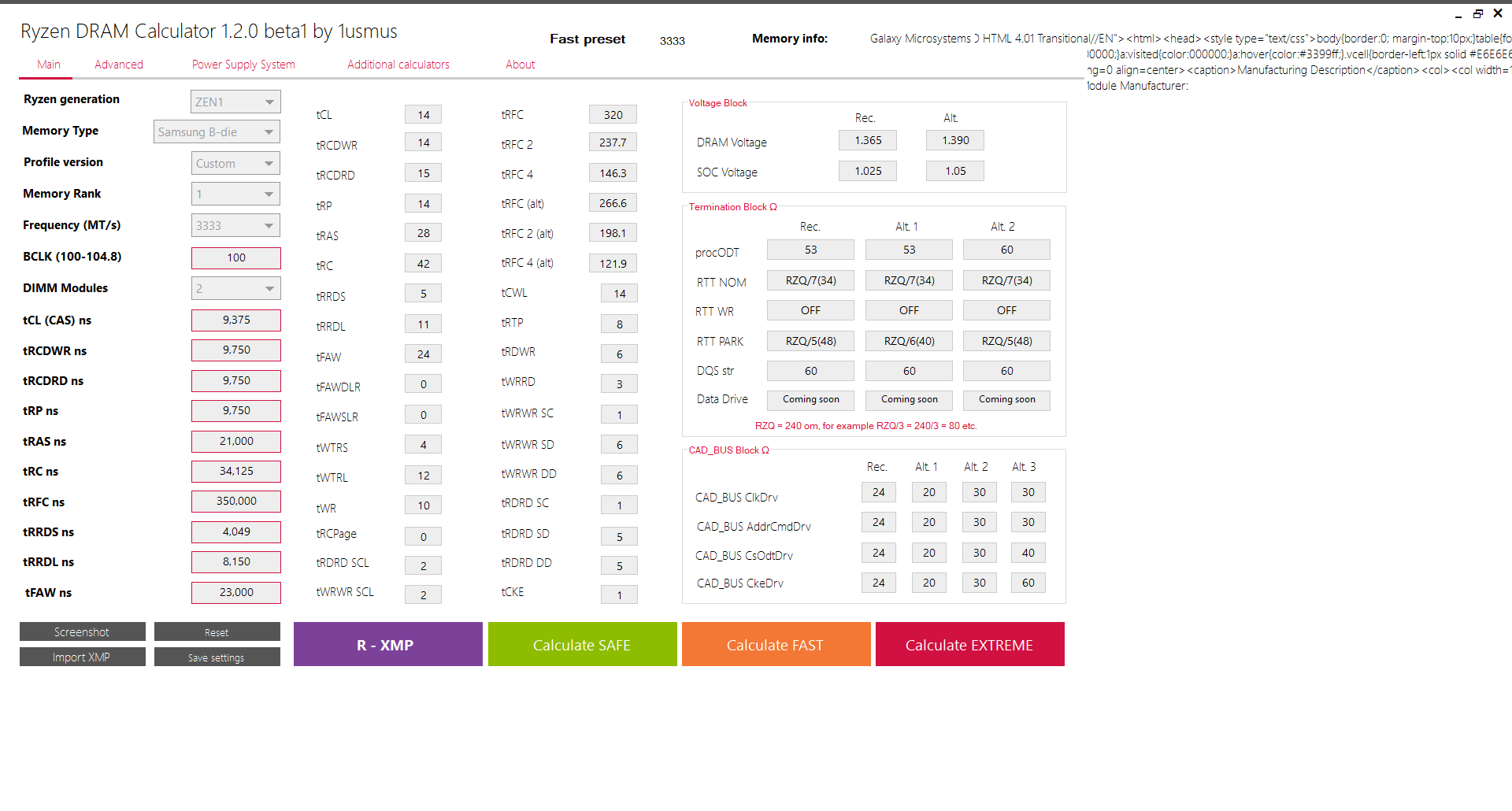Click DQS str Rec. value 60

point(810,371)
